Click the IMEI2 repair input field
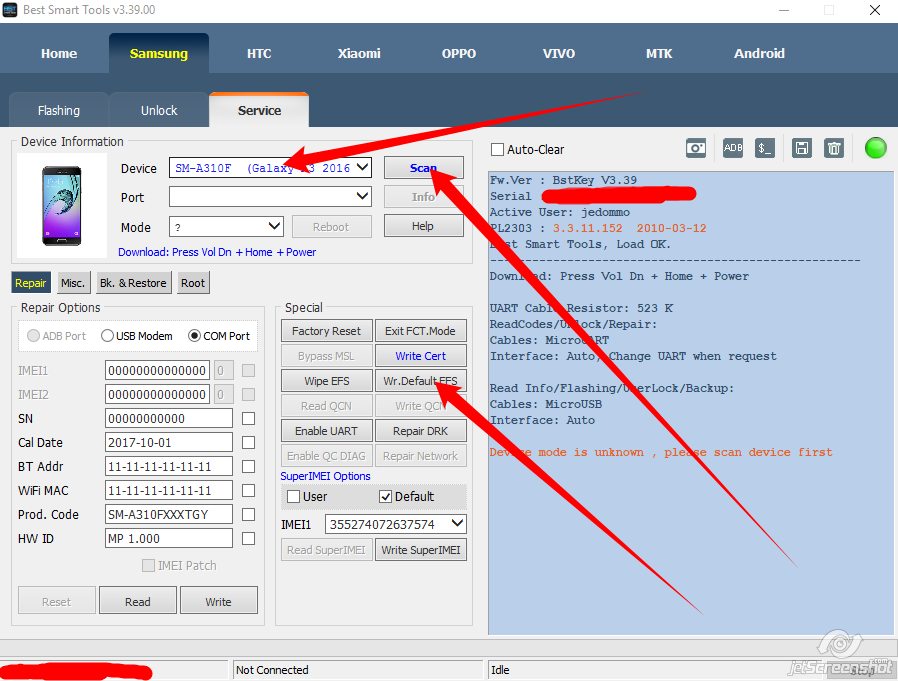898x681 pixels. [157, 395]
